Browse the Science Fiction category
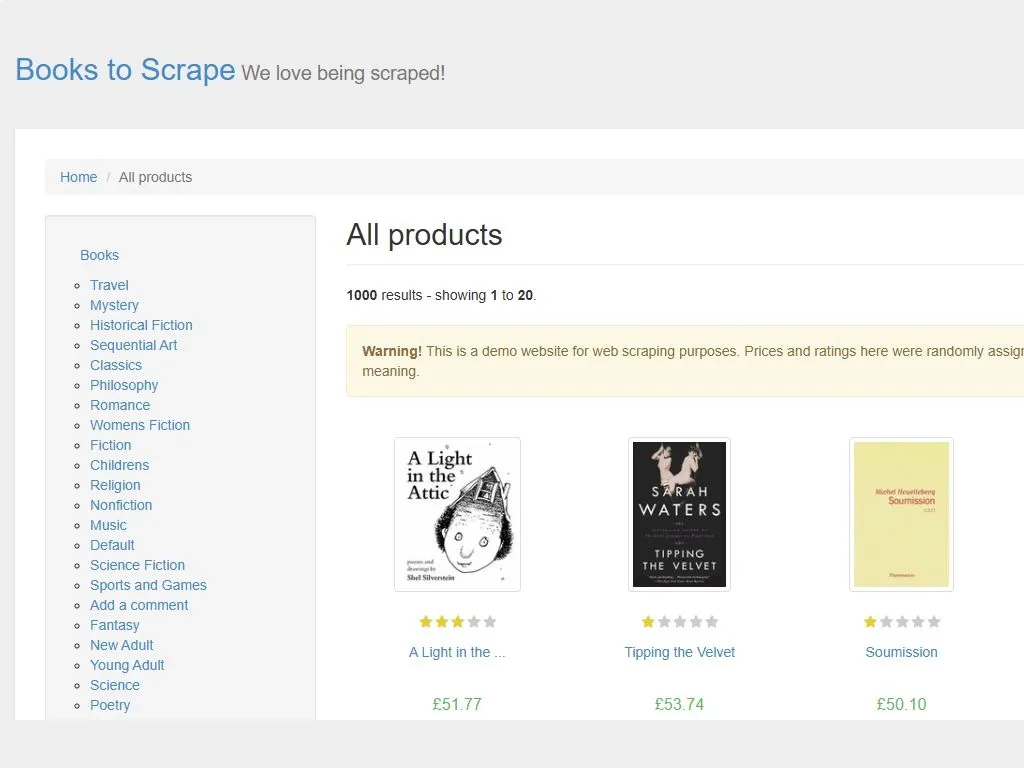Viewport: 1024px width, 768px height. (x=137, y=566)
